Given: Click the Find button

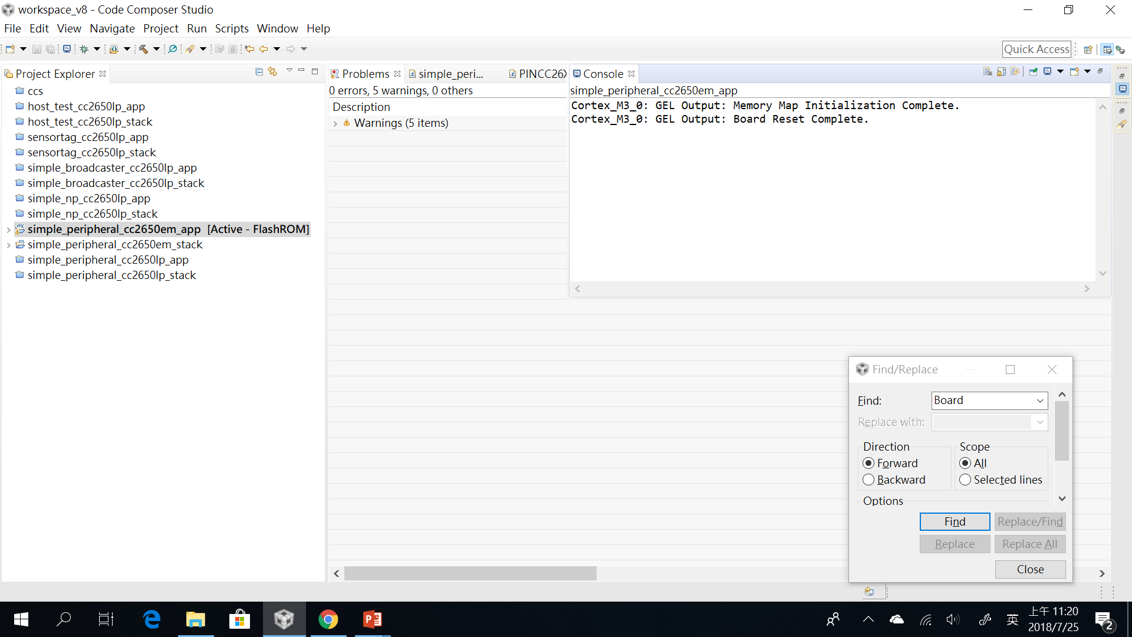Looking at the screenshot, I should 954,521.
